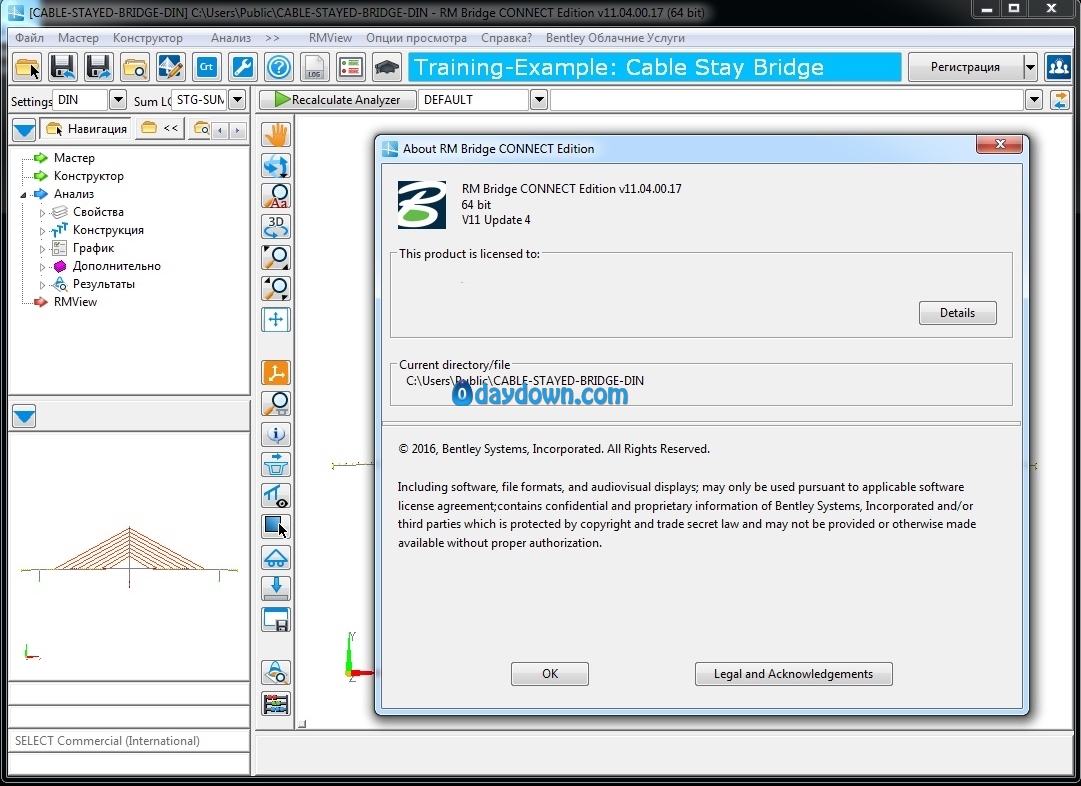Image resolution: width=1081 pixels, height=786 pixels.
Task: Click the Recalculate Analyzer button
Action: pyautogui.click(x=338, y=100)
